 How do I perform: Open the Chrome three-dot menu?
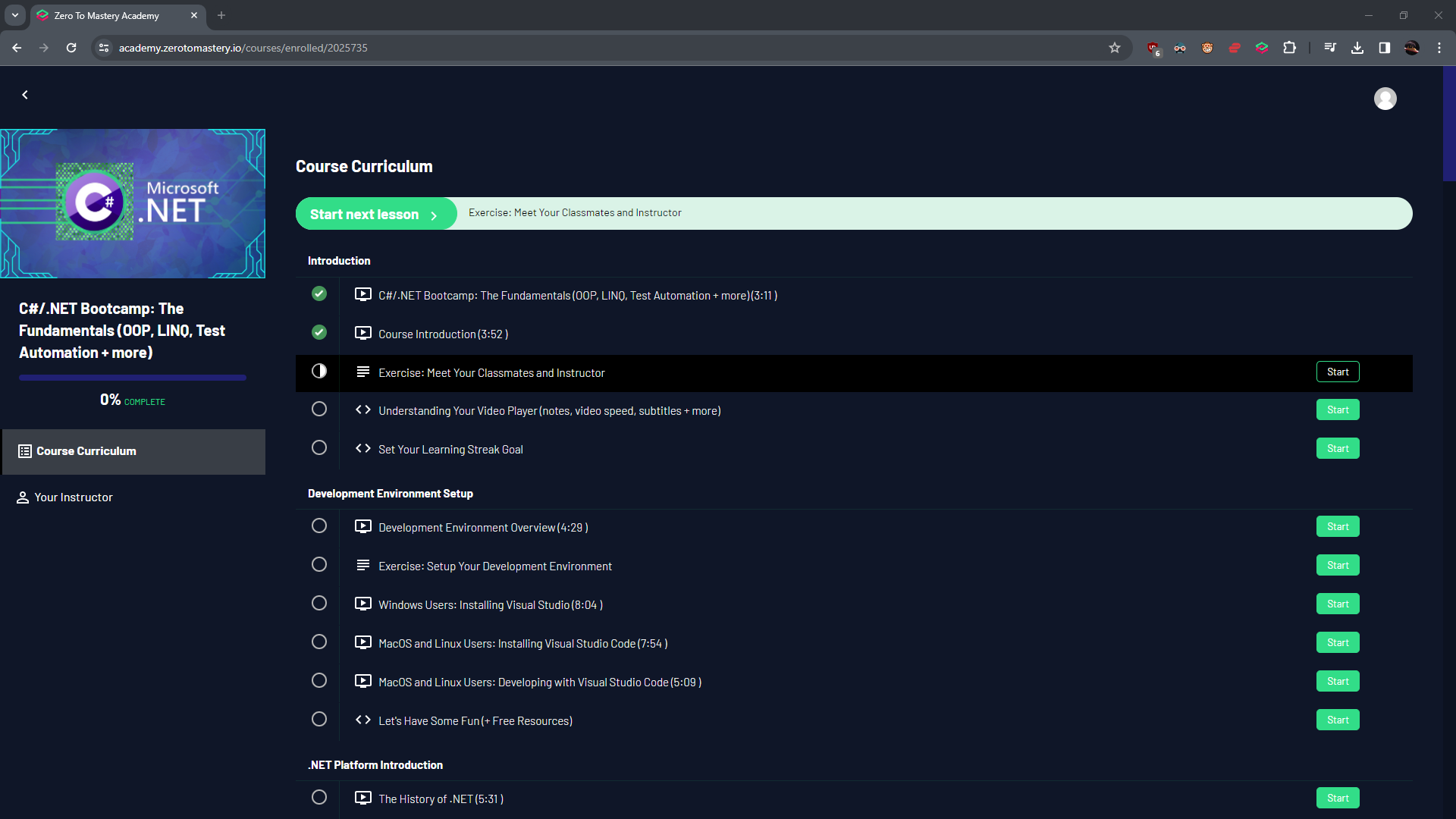coord(1439,48)
